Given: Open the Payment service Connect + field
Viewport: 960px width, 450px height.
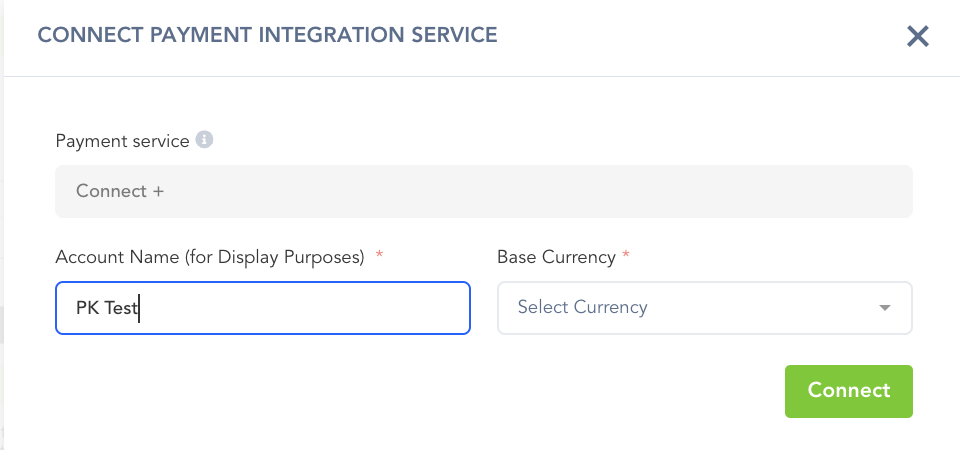Looking at the screenshot, I should [x=483, y=191].
